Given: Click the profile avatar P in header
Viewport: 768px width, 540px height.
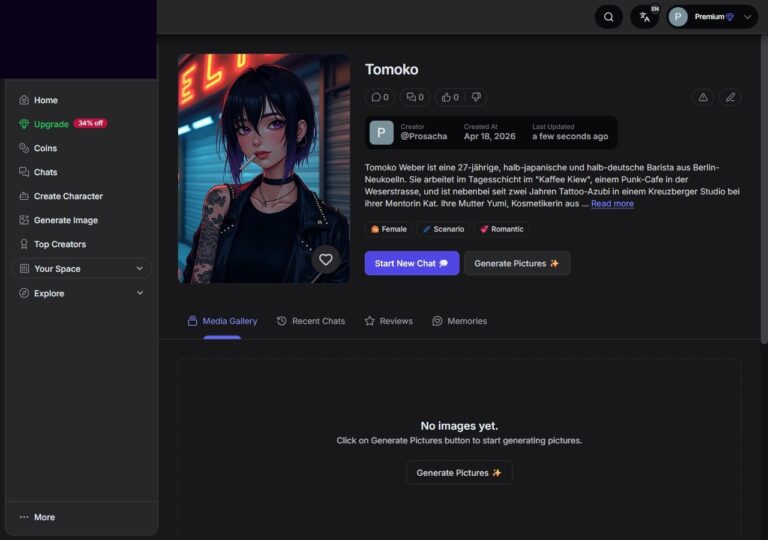Looking at the screenshot, I should point(678,17).
